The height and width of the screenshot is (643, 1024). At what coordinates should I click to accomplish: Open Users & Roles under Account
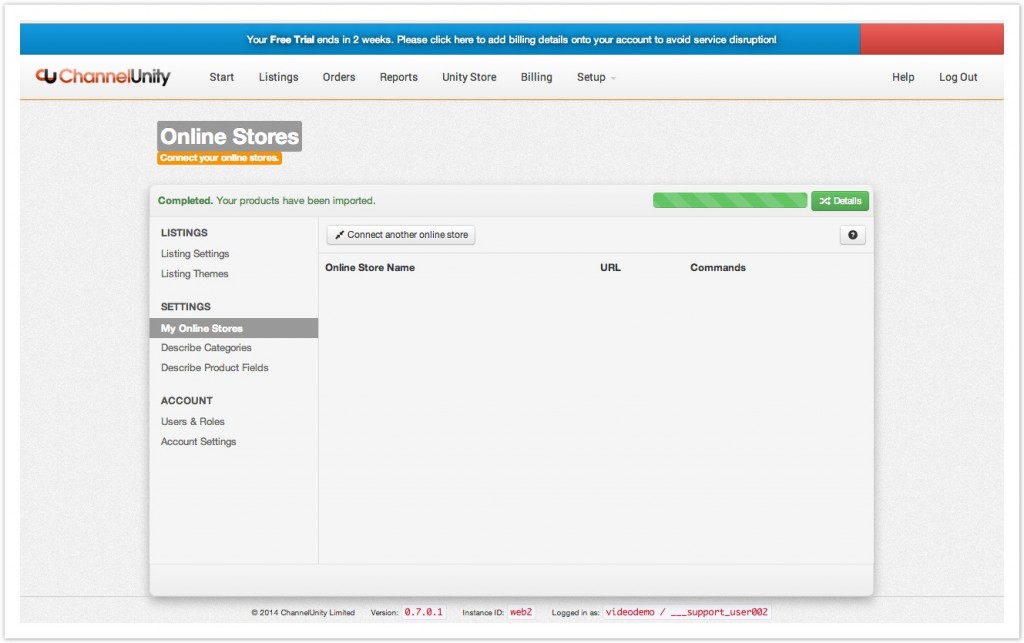[x=192, y=421]
